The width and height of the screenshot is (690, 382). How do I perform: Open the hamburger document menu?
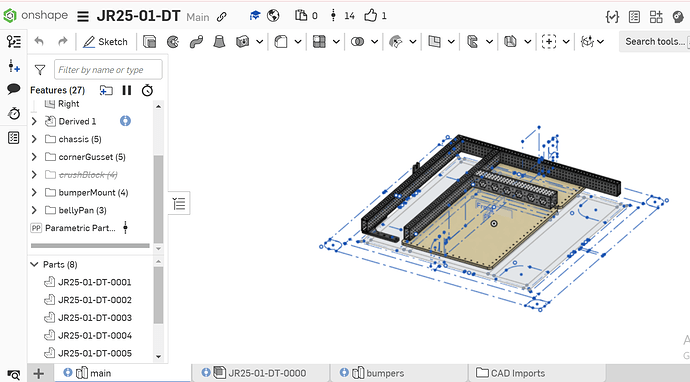(x=83, y=17)
